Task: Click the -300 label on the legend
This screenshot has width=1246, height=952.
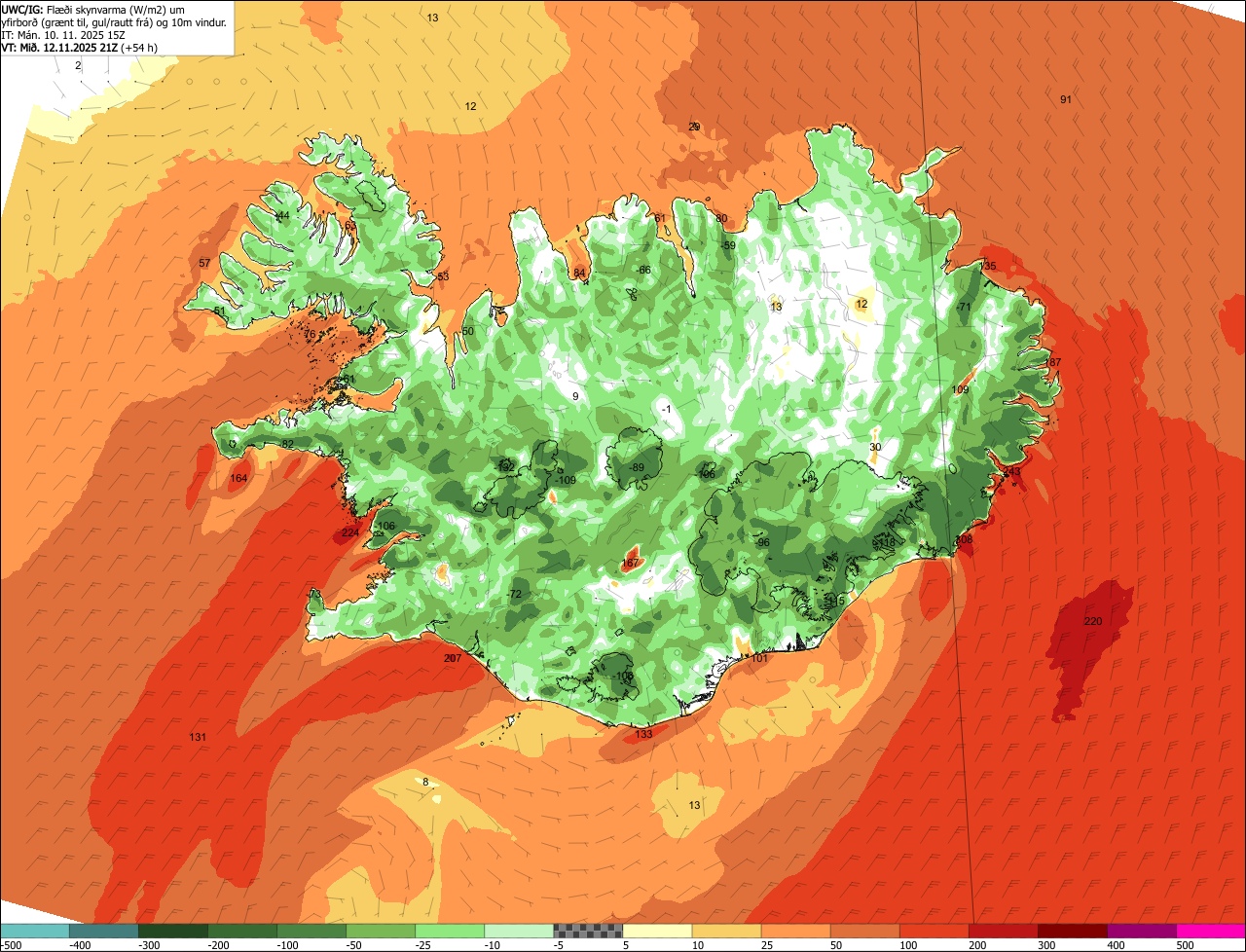Action: coord(148,945)
